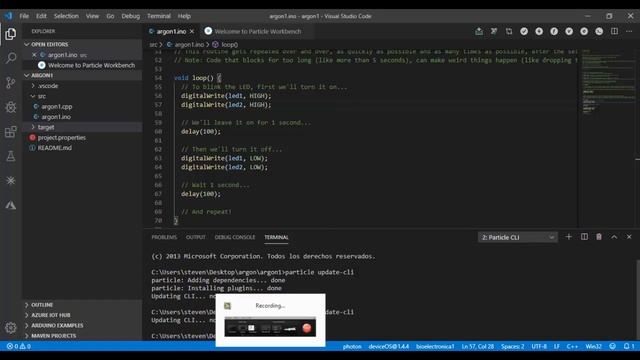The width and height of the screenshot is (640, 360).
Task: Open the File menu
Action: click(24, 16)
